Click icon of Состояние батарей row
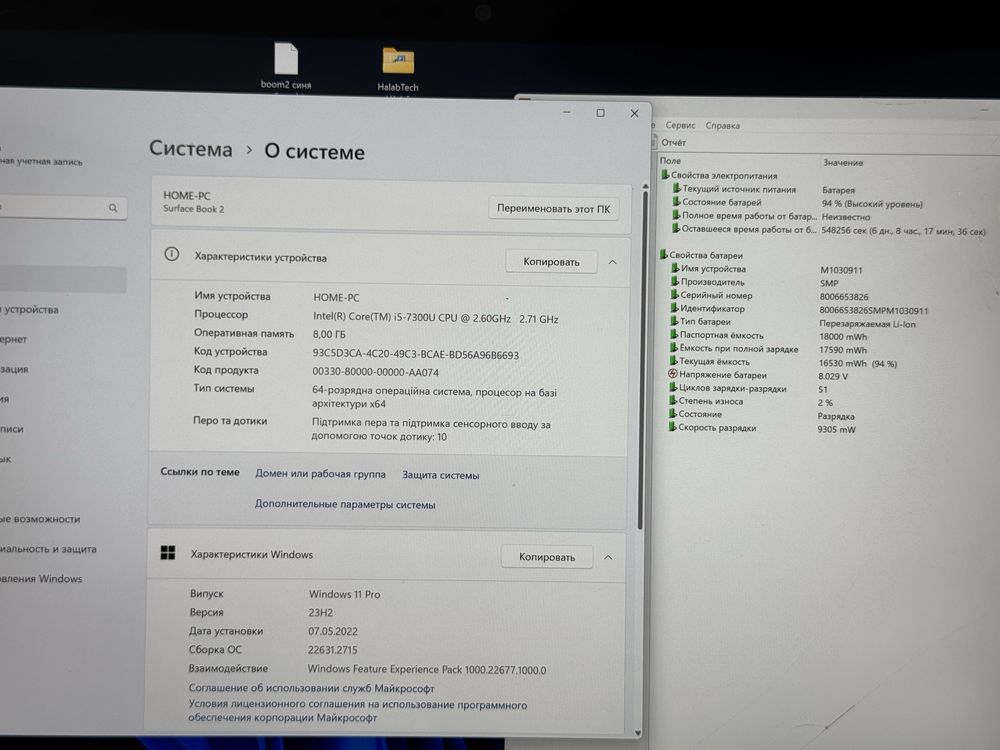The image size is (1000, 750). 677,202
